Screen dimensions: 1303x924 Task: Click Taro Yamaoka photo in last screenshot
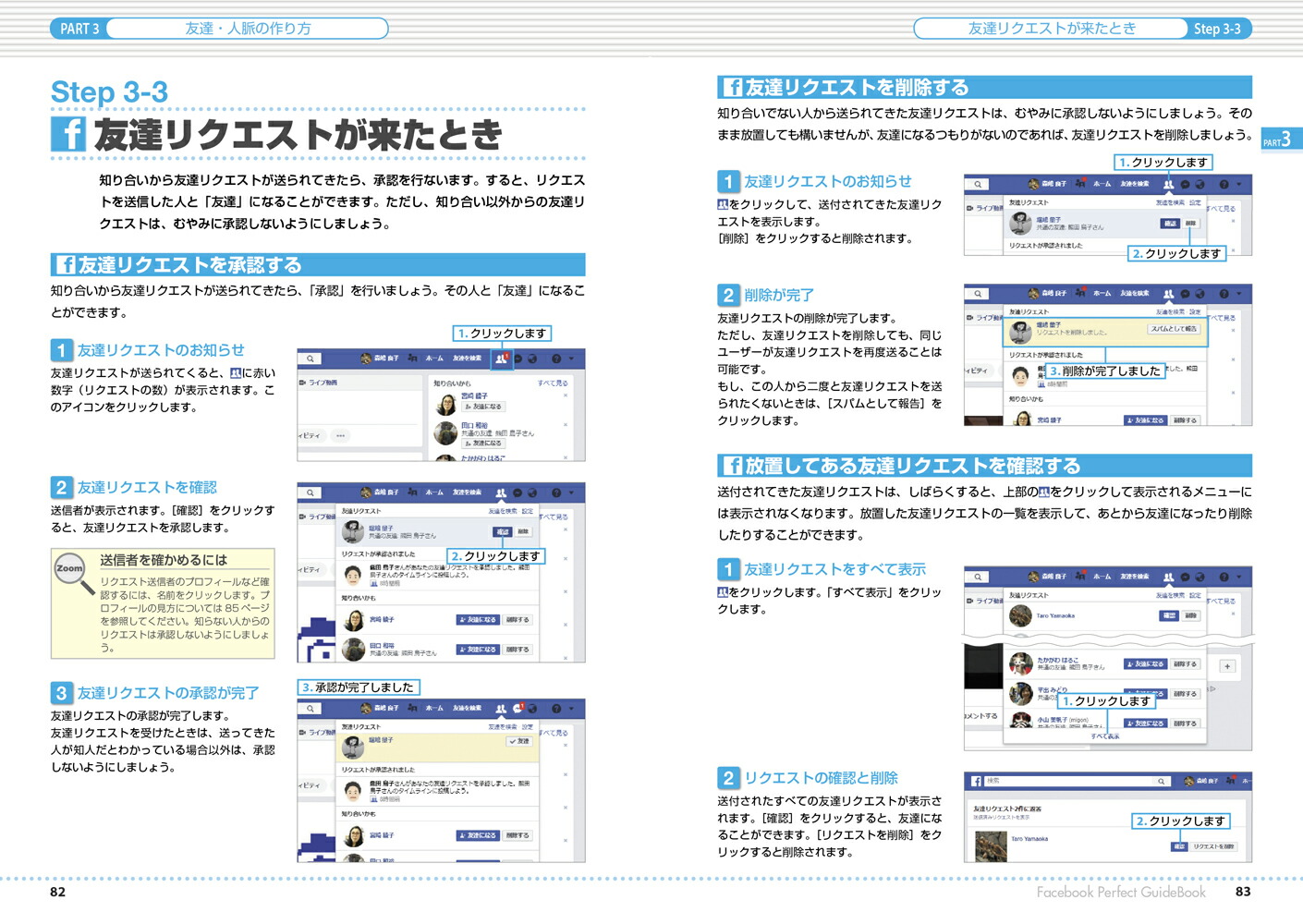point(991,846)
